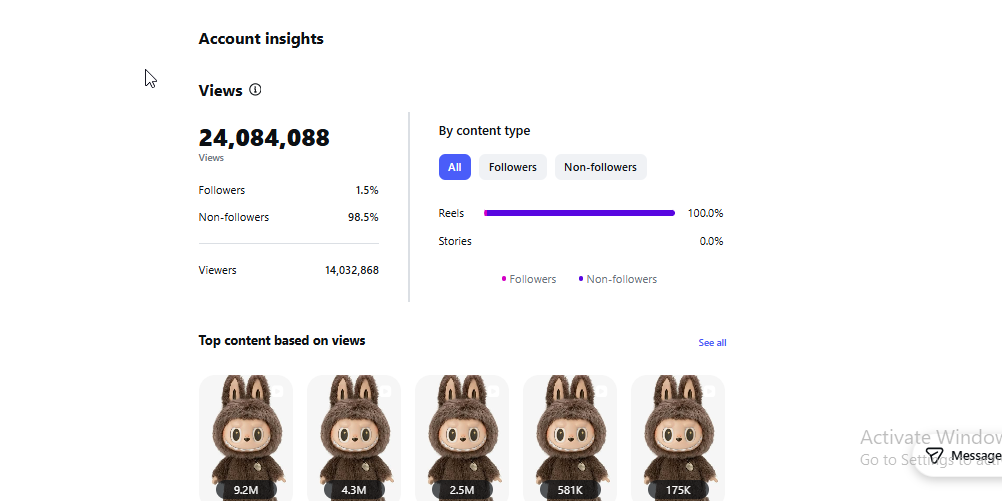Click the Followers legend label

[x=532, y=279]
